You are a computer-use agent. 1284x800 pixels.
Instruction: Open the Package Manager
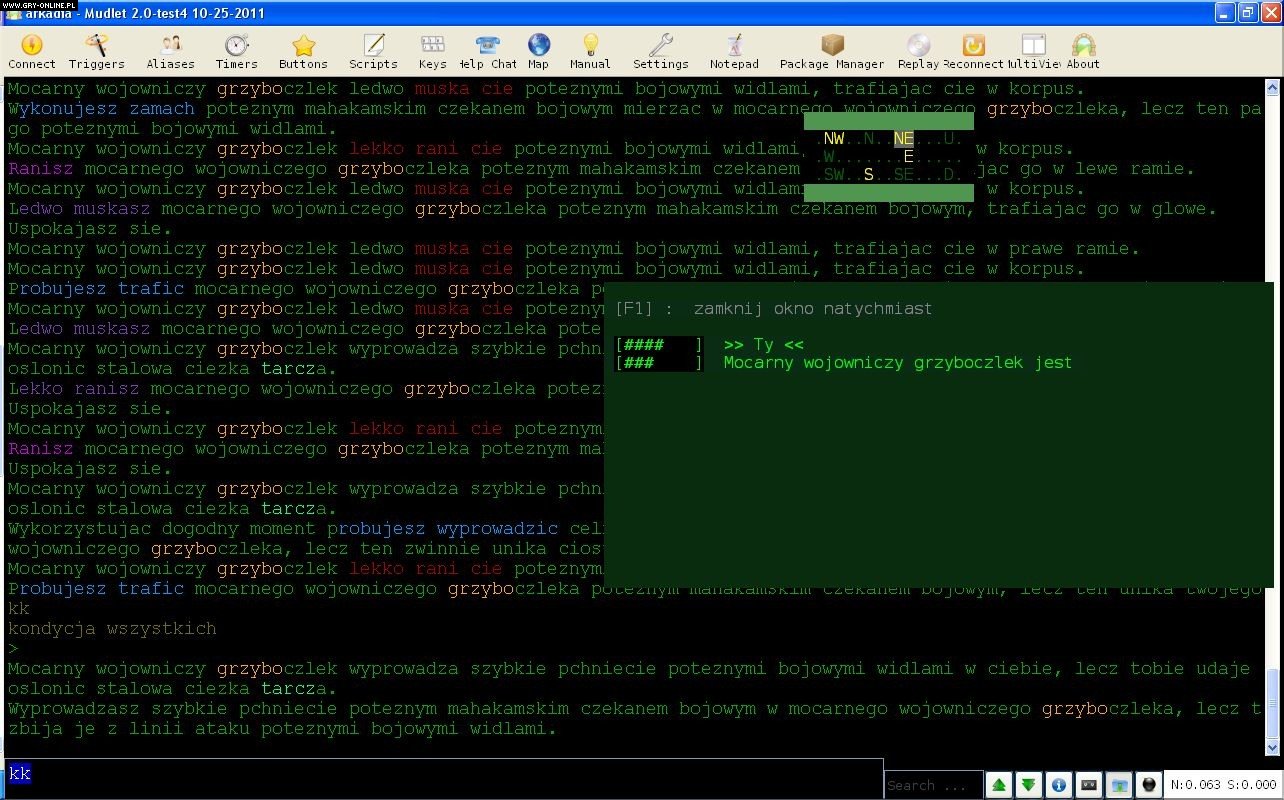click(832, 51)
